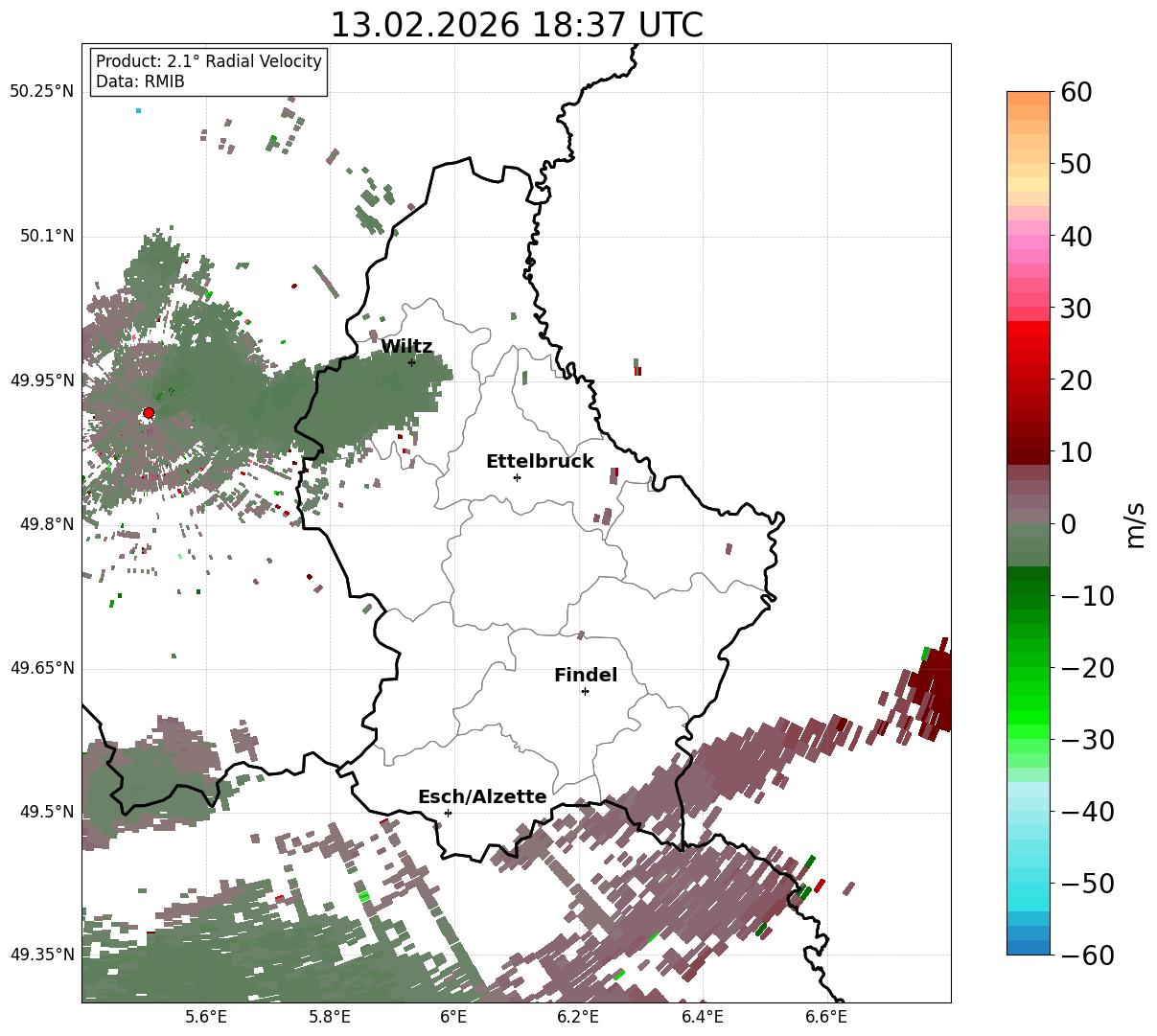
Task: Click the 6.6°E longitude label
Action: (x=827, y=1018)
